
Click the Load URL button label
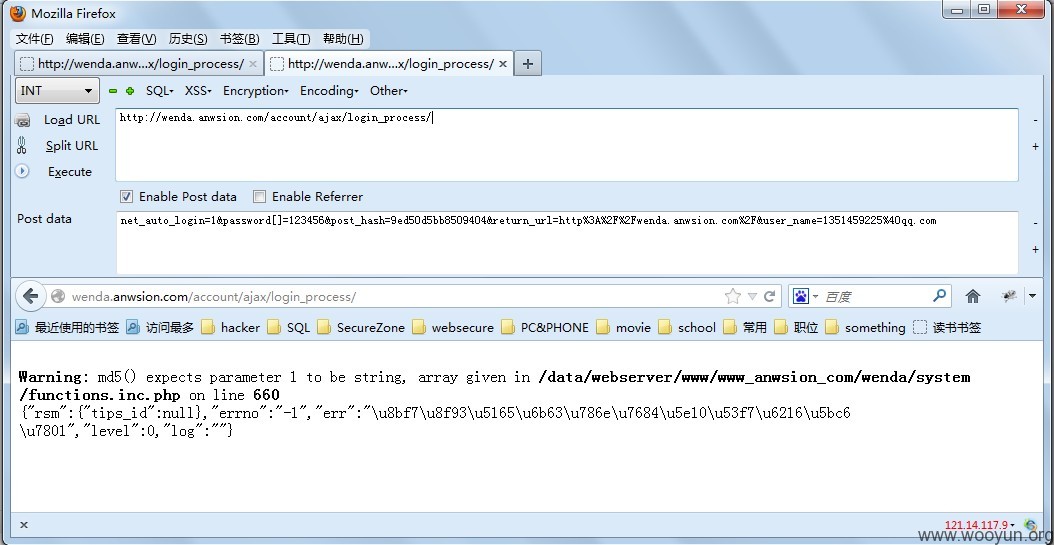[72, 120]
